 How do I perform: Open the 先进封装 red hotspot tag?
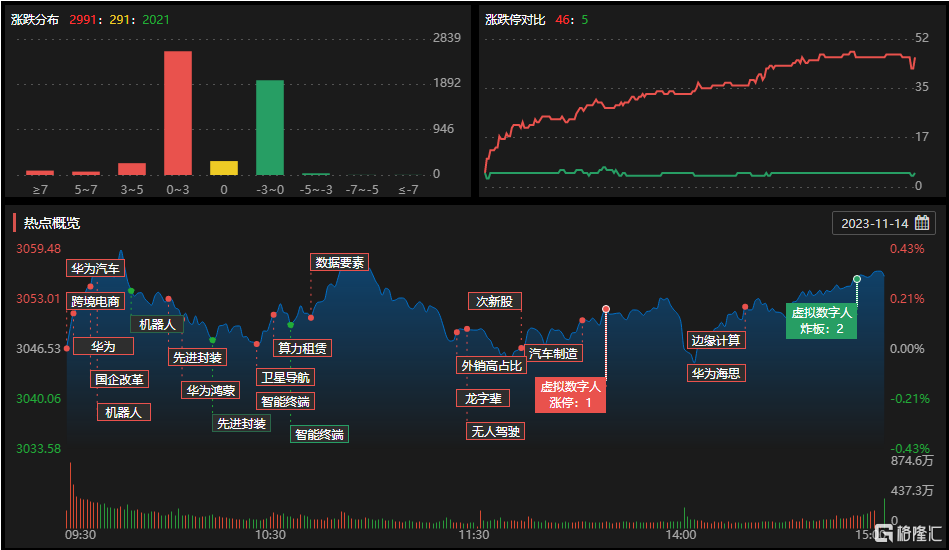click(x=197, y=357)
